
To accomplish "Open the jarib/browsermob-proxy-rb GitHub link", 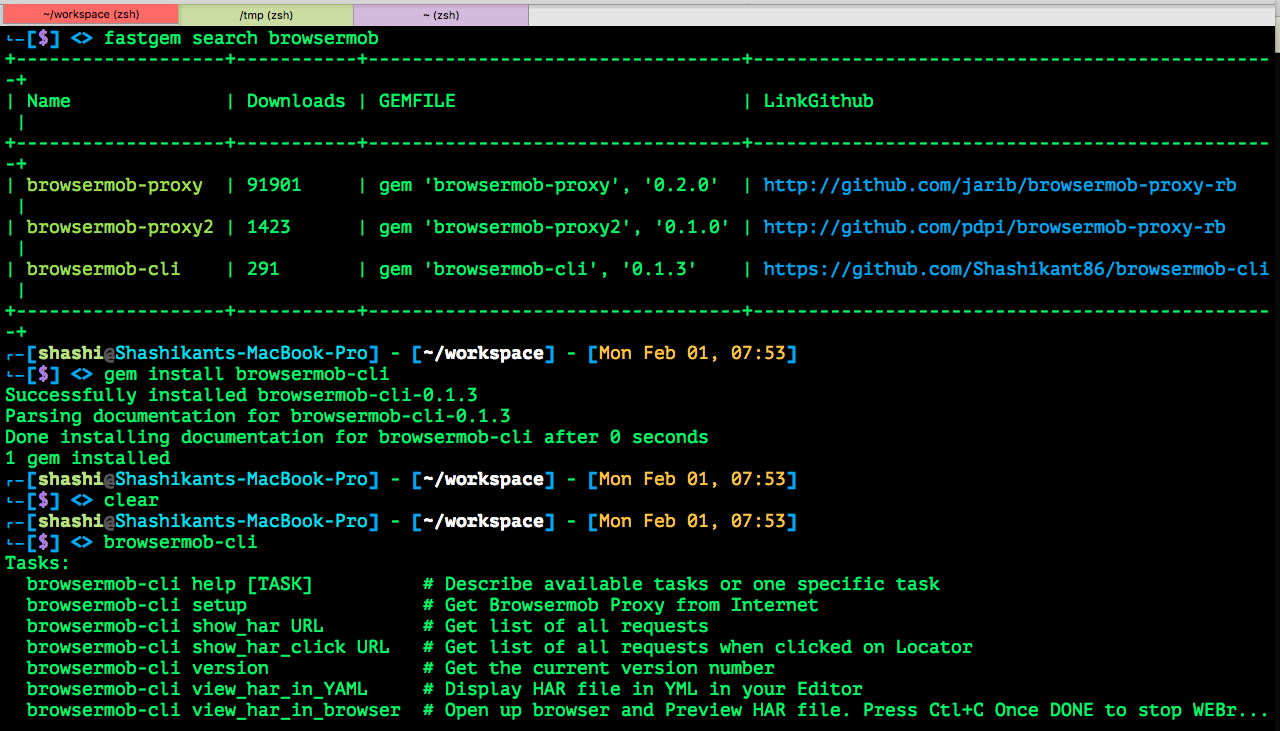I will (x=1000, y=185).
